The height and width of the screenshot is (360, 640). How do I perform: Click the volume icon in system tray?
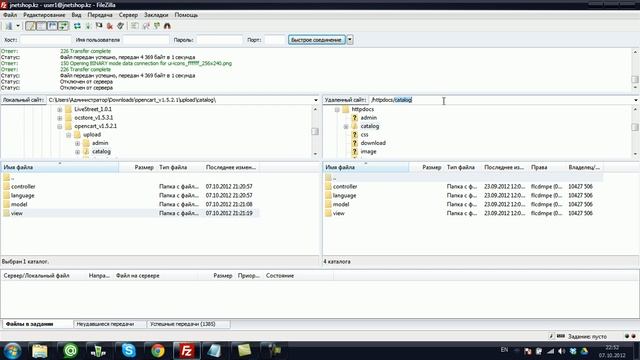tap(562, 351)
